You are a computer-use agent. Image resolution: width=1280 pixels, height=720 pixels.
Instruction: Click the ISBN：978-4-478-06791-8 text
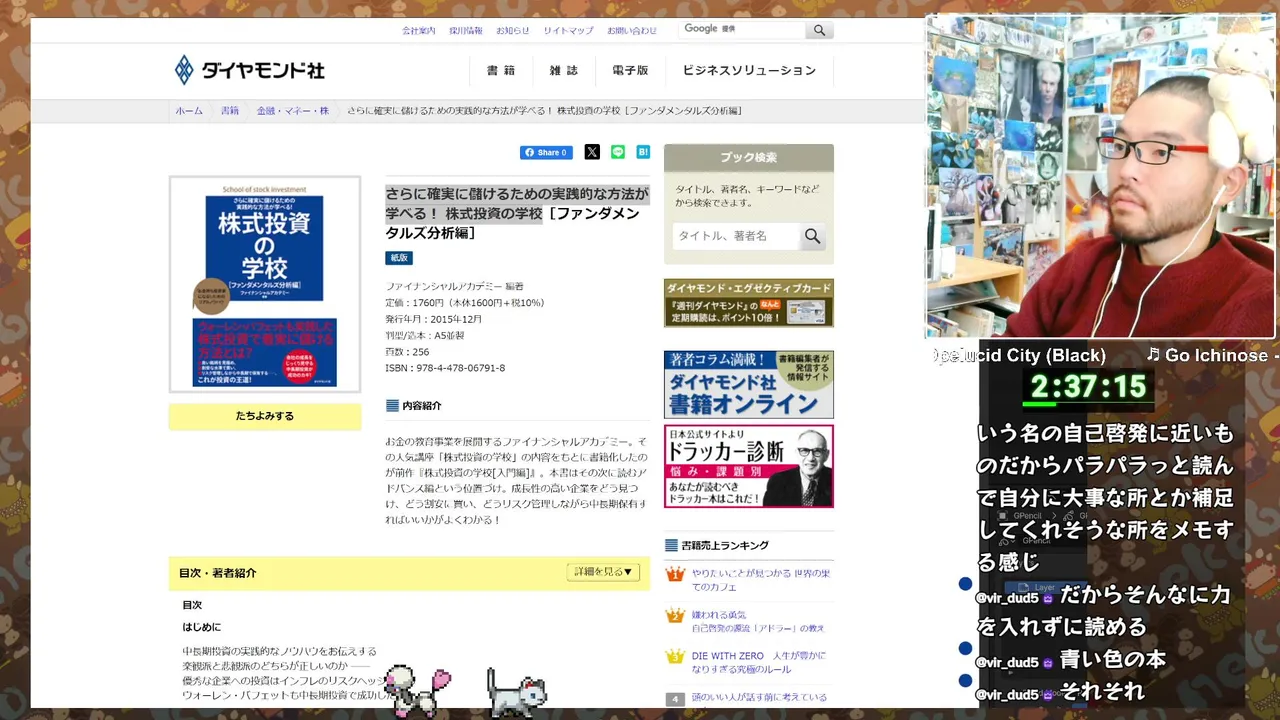(x=445, y=368)
